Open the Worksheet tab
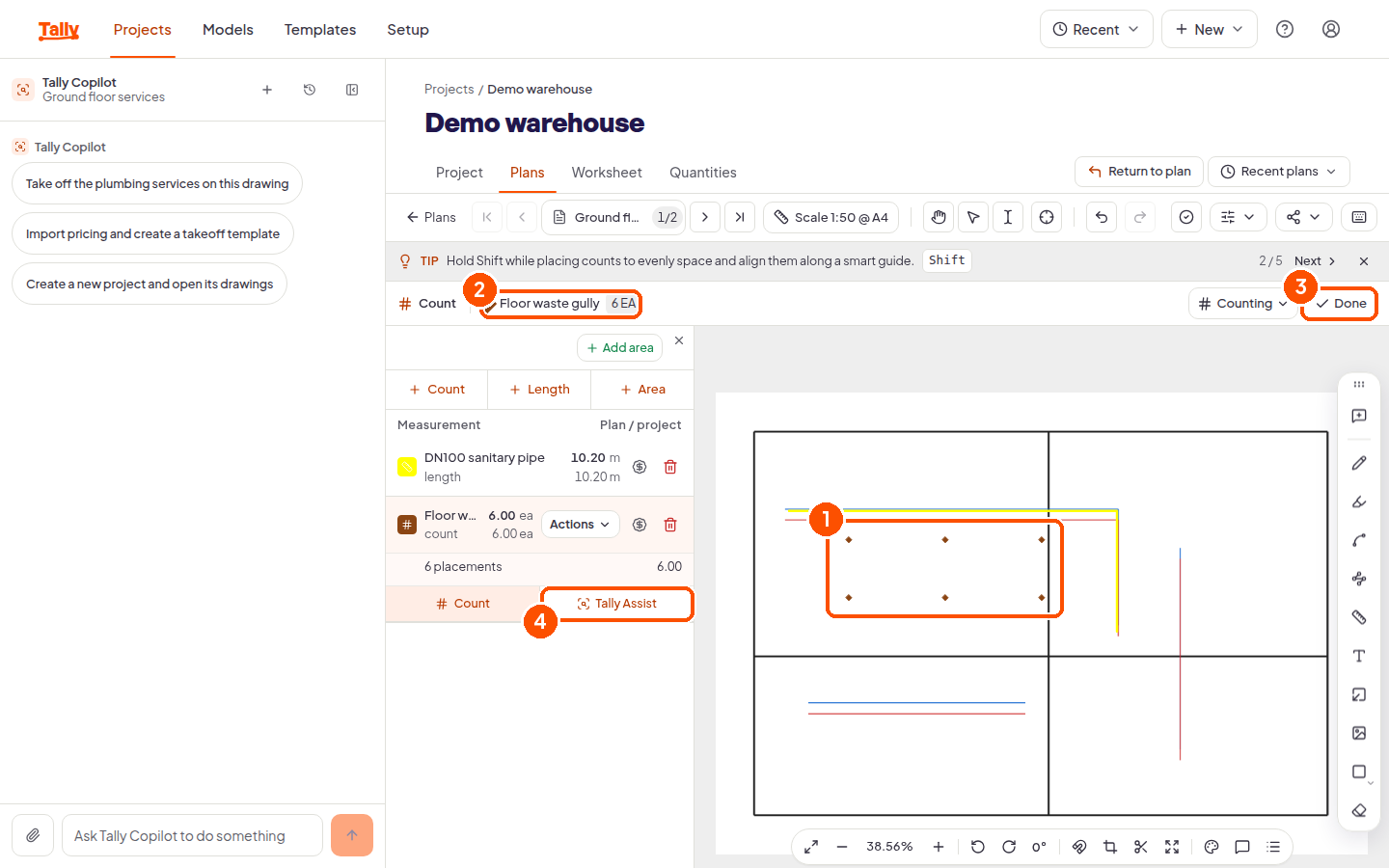The height and width of the screenshot is (868, 1389). [x=607, y=173]
